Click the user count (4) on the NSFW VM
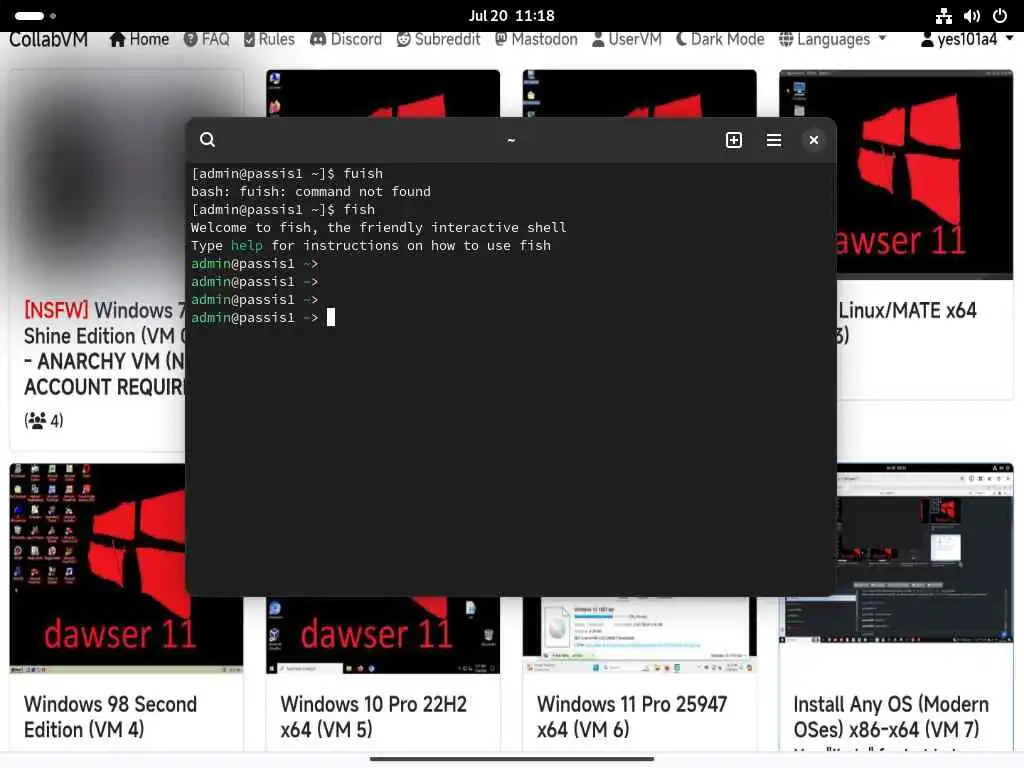Image resolution: width=1024 pixels, height=768 pixels. pos(44,420)
